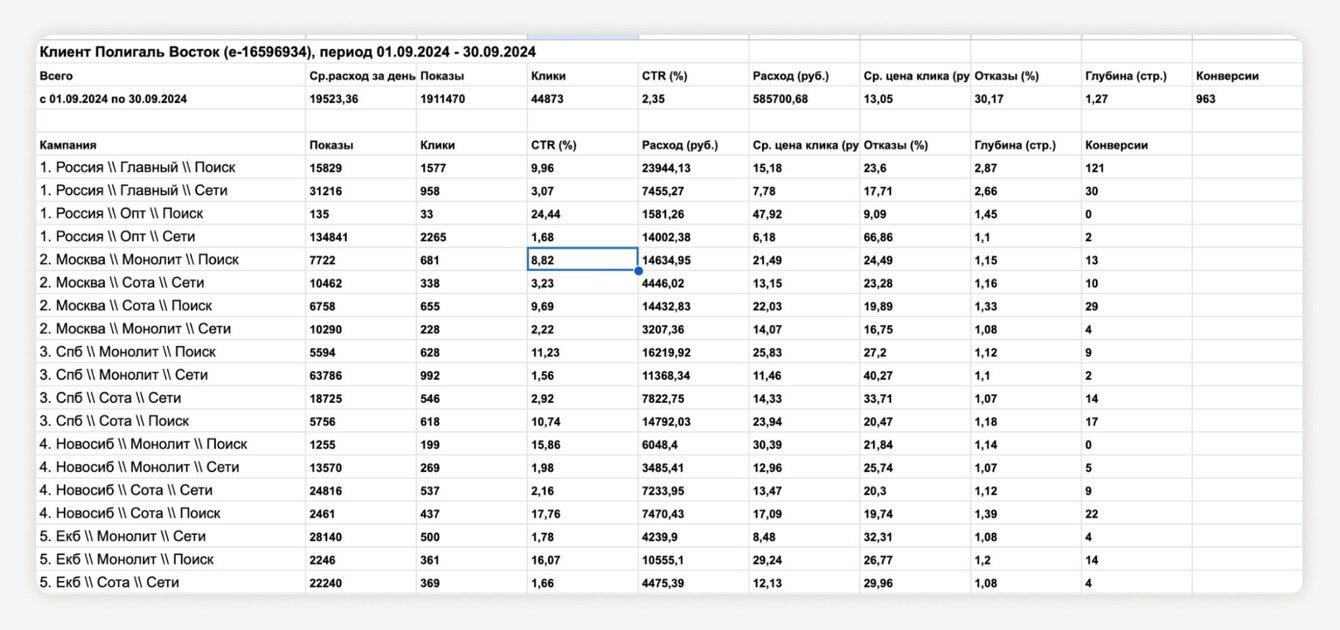Select the "Всего" cell
The height and width of the screenshot is (630, 1340).
coord(56,76)
